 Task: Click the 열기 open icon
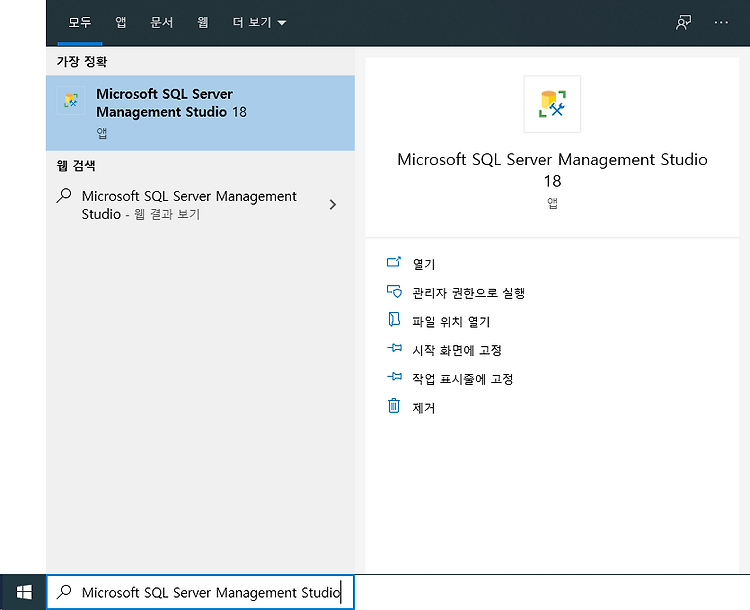[394, 262]
